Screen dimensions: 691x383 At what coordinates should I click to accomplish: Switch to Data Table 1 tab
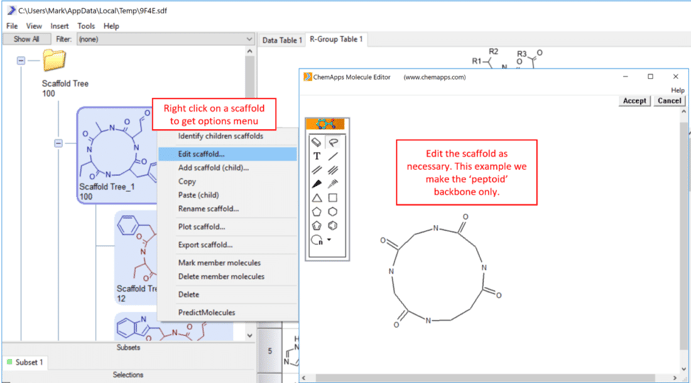(282, 40)
